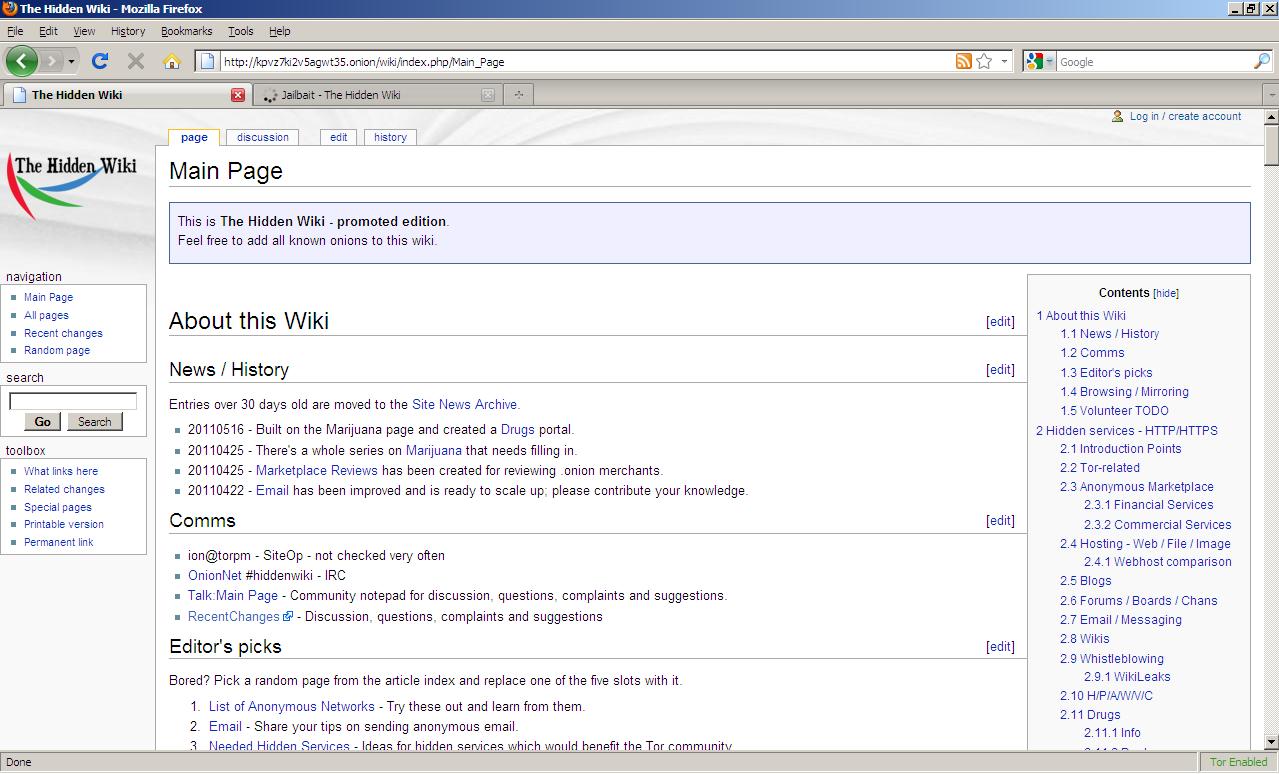Open the wiki 'edit' tab
Image resolution: width=1279 pixels, height=774 pixels.
tap(339, 137)
